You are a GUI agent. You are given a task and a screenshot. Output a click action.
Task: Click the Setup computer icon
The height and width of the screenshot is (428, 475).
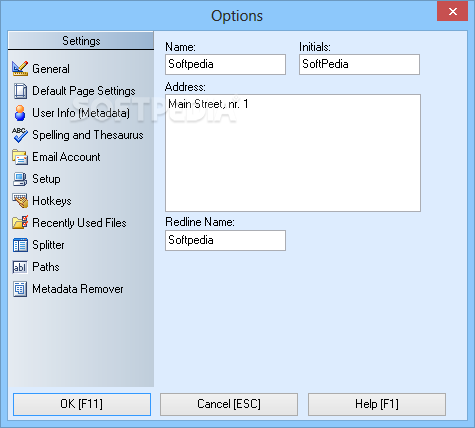point(20,179)
